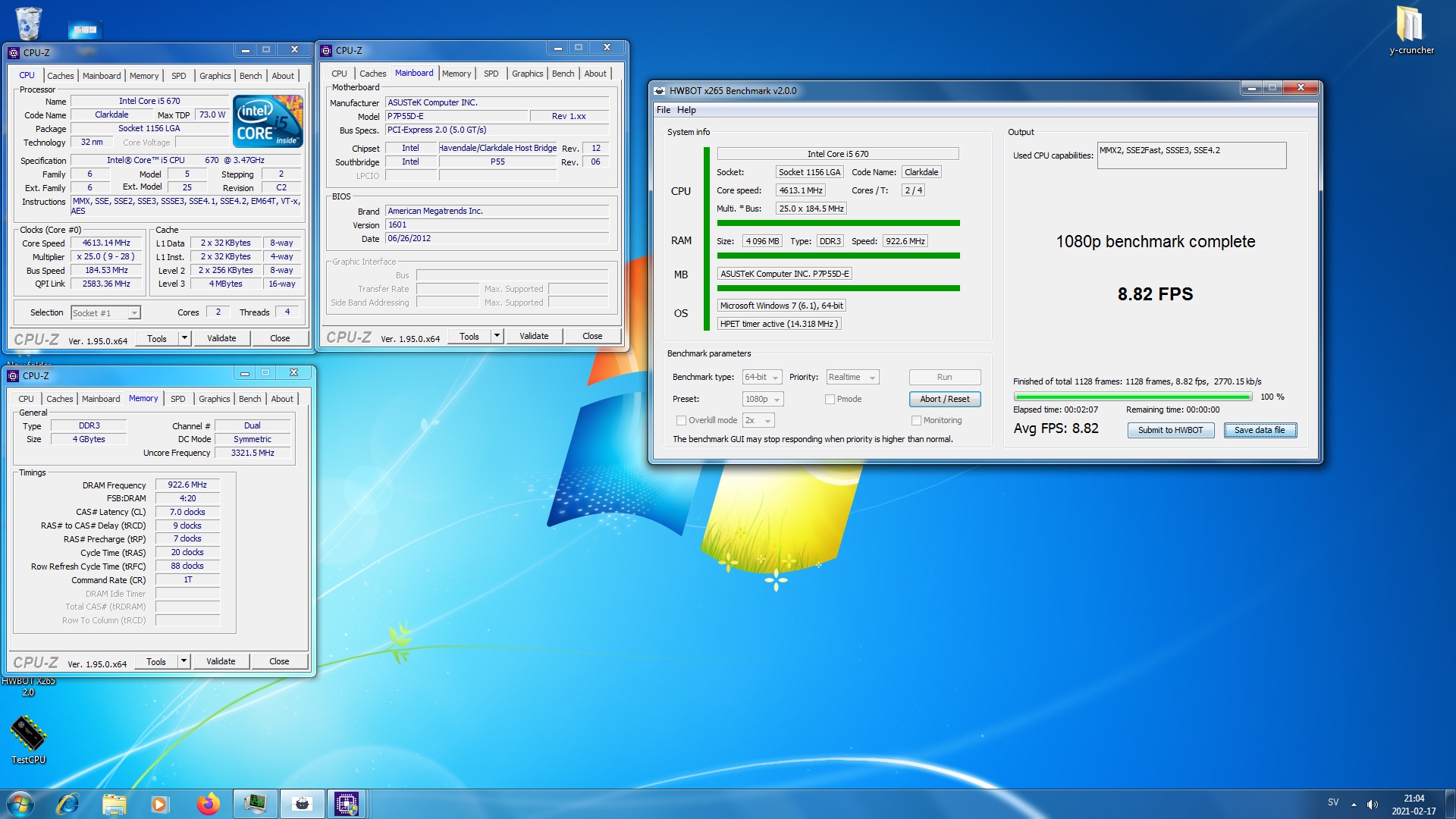Click the Abort / Reset button

(944, 399)
